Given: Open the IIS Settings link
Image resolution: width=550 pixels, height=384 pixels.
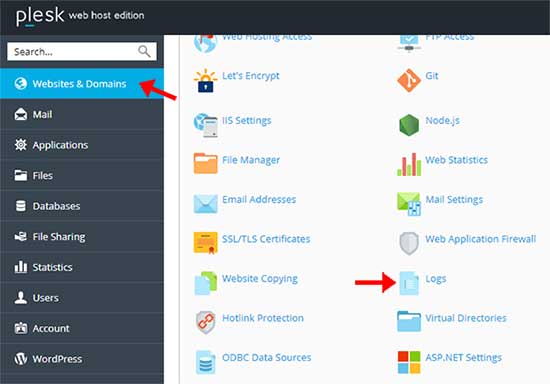Looking at the screenshot, I should (247, 120).
